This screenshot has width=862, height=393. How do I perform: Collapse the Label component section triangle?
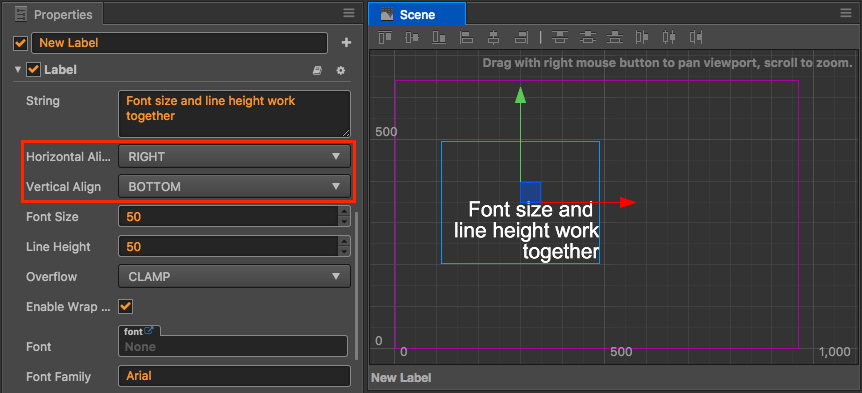(18, 70)
